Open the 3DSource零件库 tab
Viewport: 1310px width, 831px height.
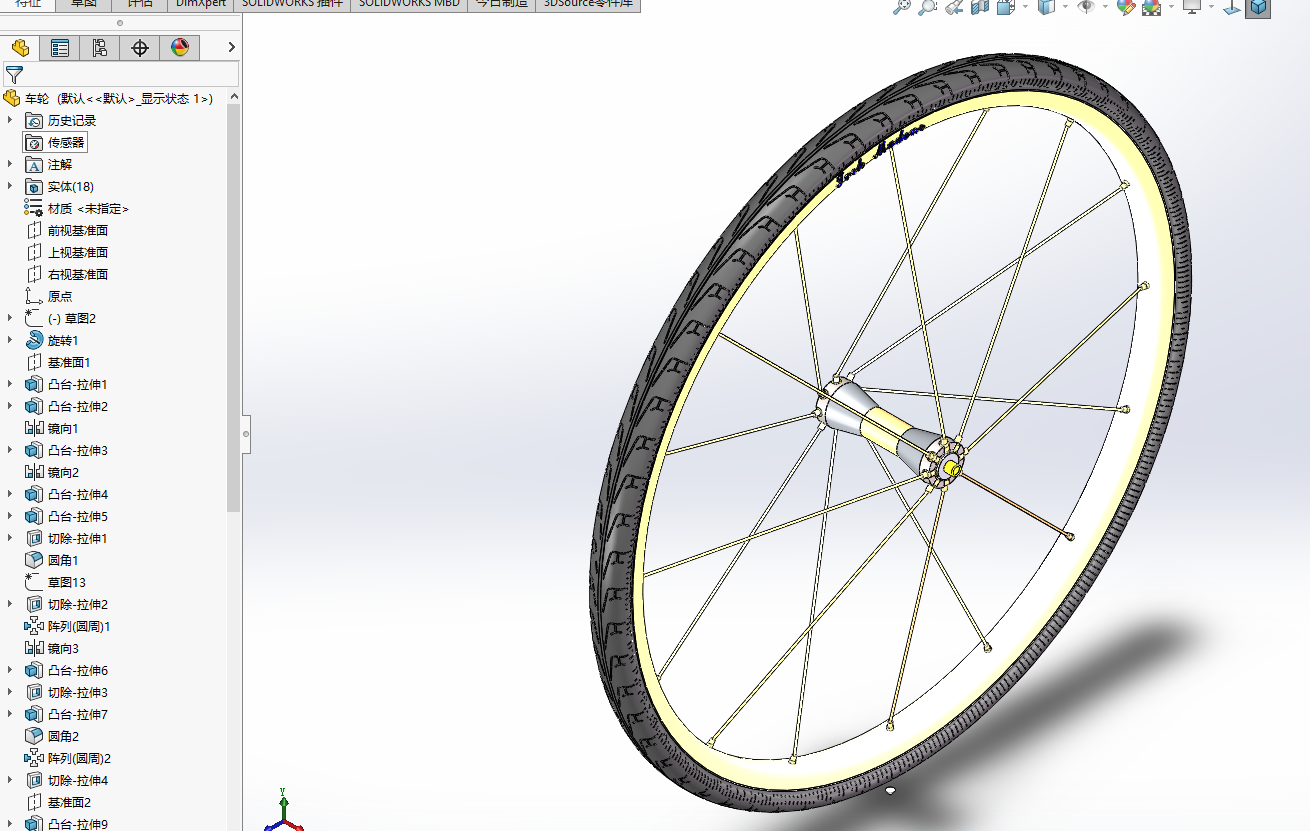588,4
